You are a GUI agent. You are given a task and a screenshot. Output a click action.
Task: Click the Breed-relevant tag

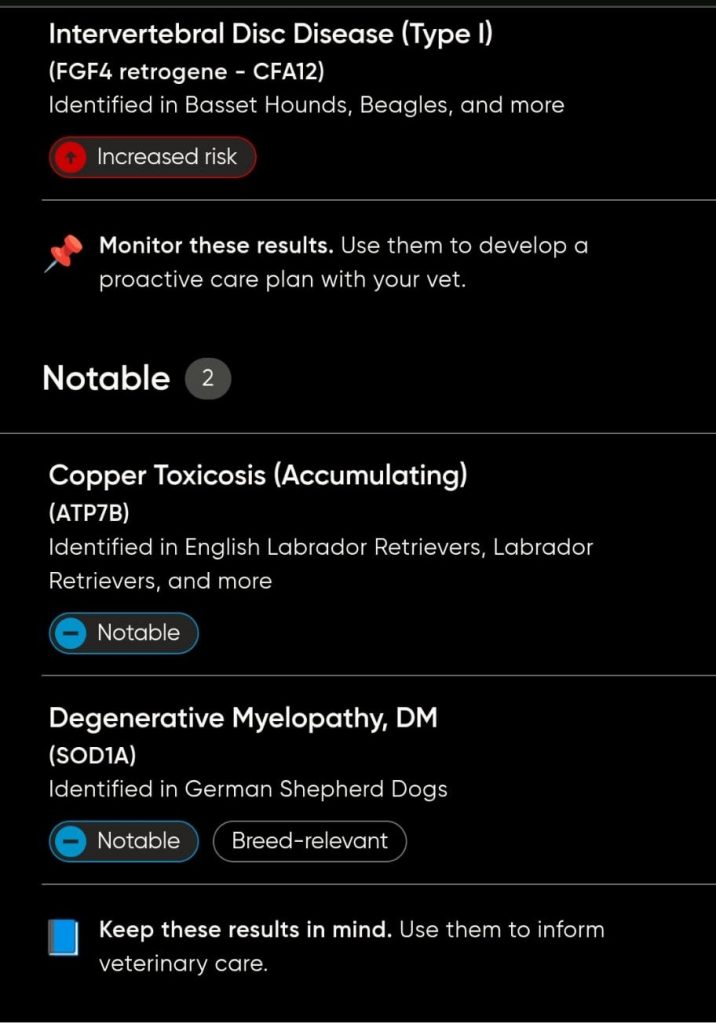(309, 841)
